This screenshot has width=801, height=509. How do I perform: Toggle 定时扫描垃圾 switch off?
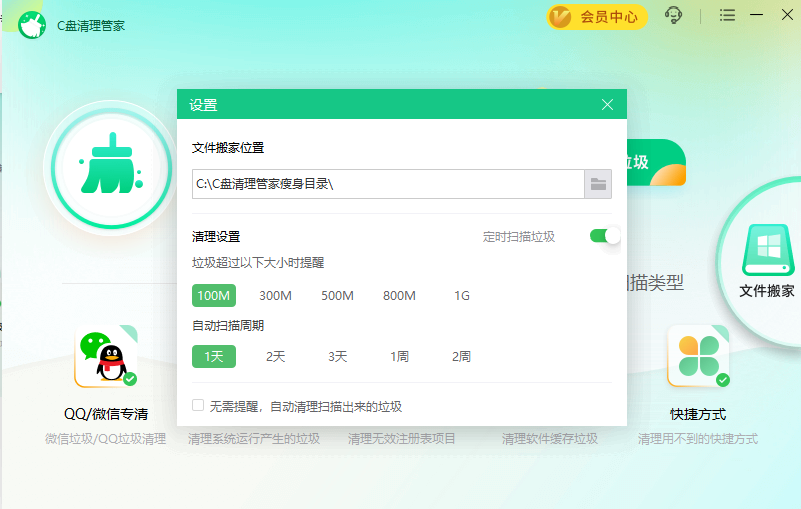coord(604,236)
